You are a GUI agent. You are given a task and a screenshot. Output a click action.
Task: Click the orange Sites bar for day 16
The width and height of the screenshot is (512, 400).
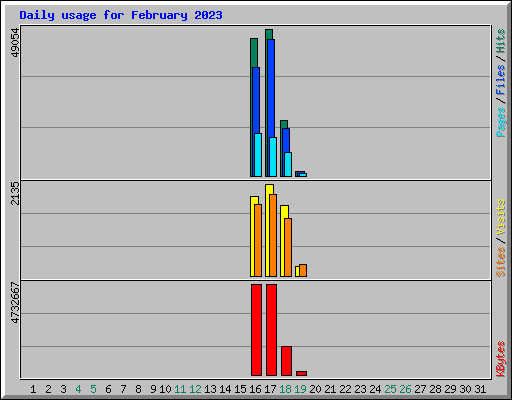pyautogui.click(x=258, y=240)
